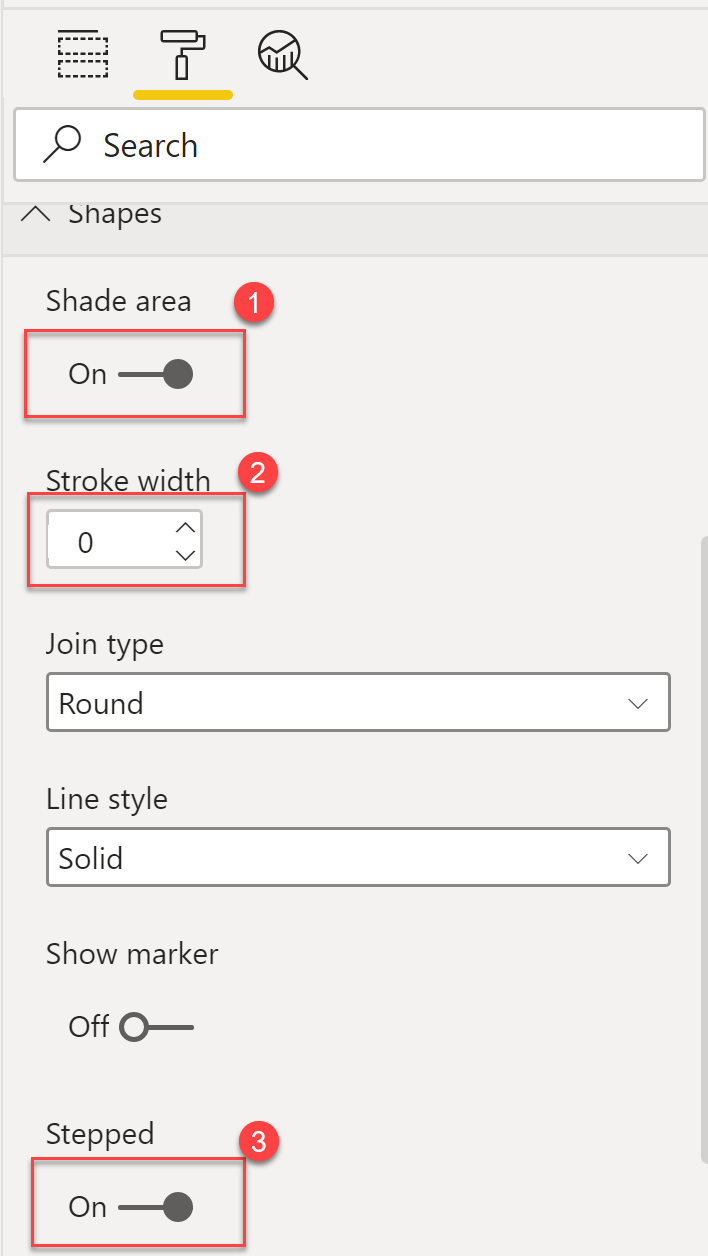Decrease Stroke width with down arrow
This screenshot has height=1256, width=708.
click(185, 555)
